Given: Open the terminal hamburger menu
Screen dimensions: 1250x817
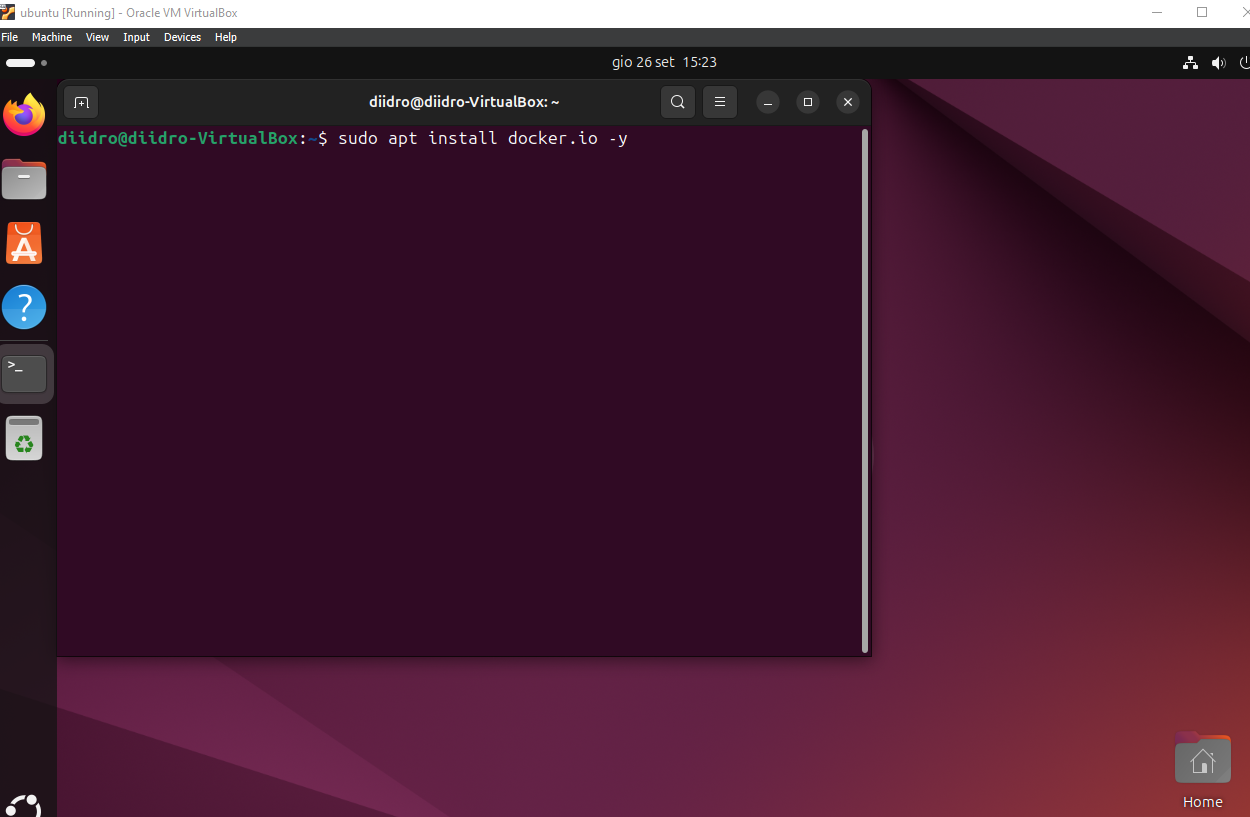Looking at the screenshot, I should point(719,101).
